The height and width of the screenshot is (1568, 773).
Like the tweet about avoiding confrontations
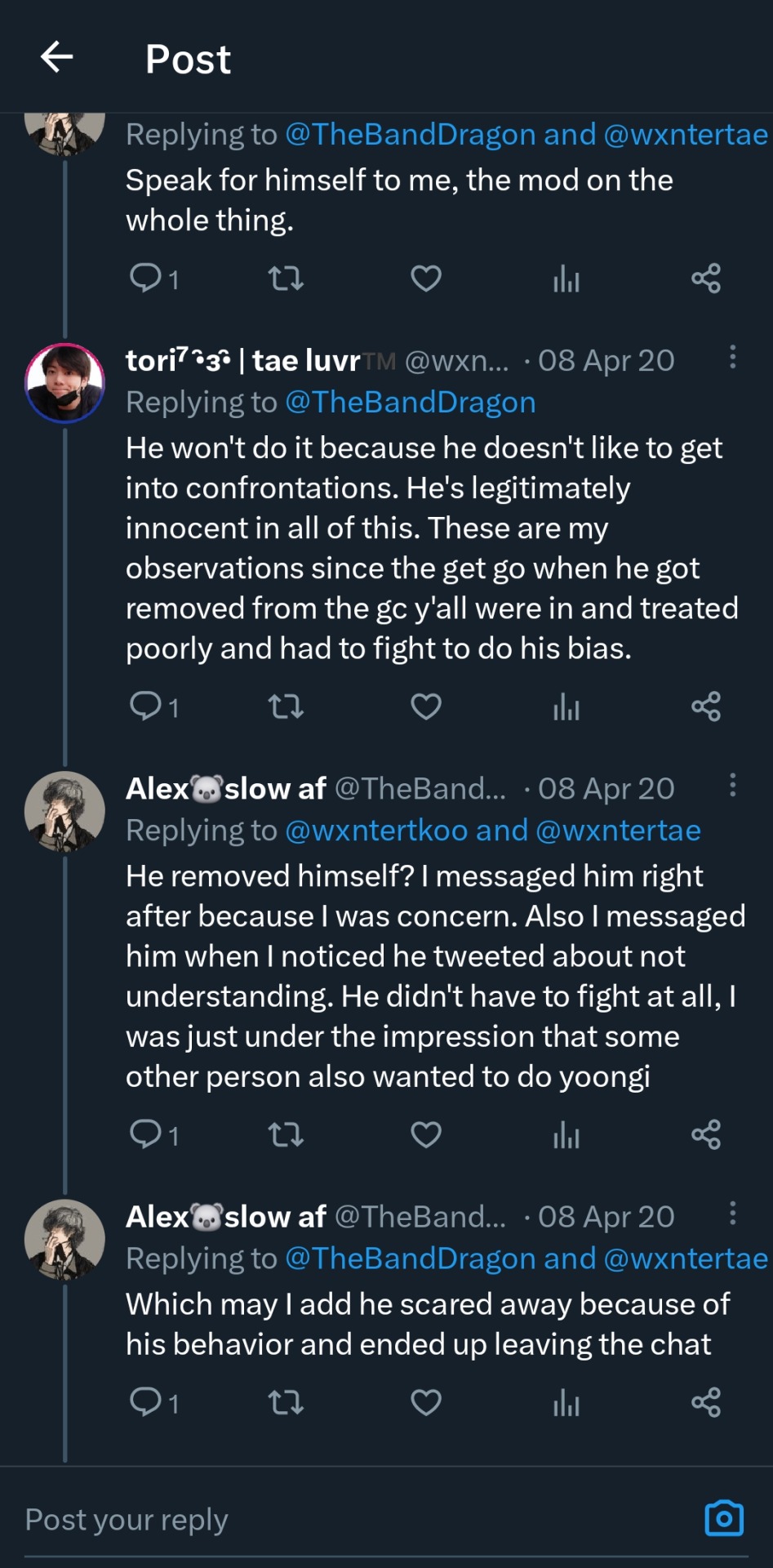(425, 706)
